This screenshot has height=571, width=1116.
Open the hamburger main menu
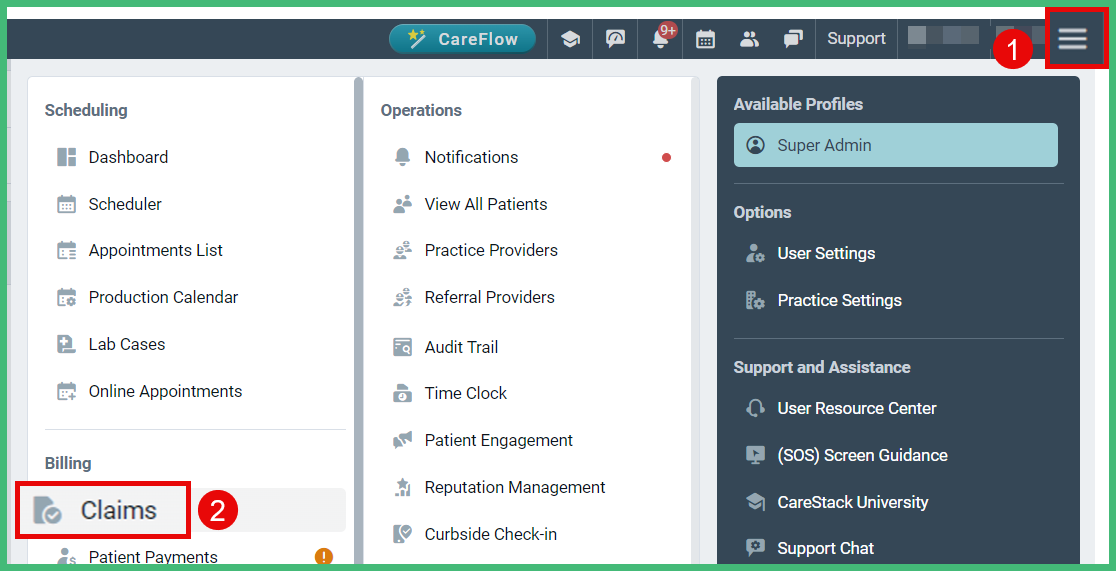1072,38
